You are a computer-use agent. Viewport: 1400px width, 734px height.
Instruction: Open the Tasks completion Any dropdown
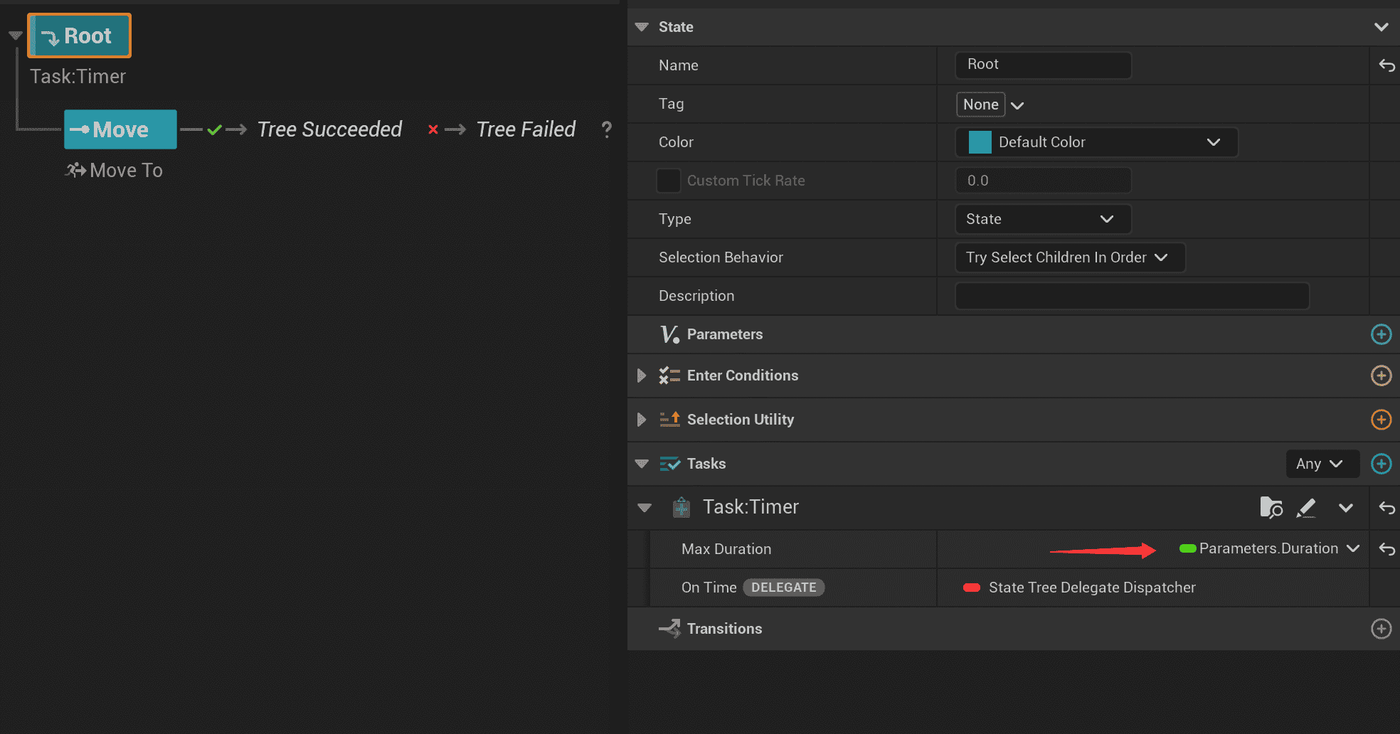point(1322,464)
